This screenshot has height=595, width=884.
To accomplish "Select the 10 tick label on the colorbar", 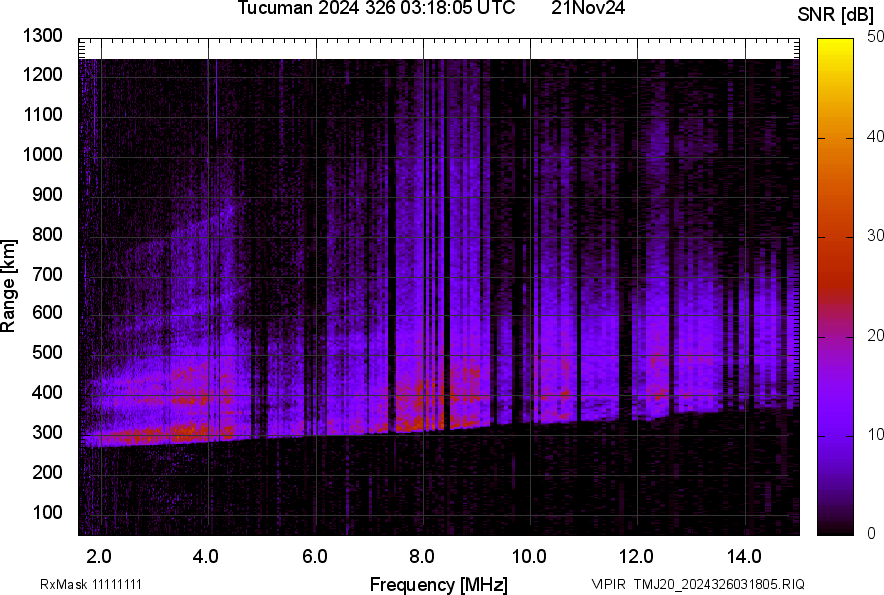I will pyautogui.click(x=876, y=435).
